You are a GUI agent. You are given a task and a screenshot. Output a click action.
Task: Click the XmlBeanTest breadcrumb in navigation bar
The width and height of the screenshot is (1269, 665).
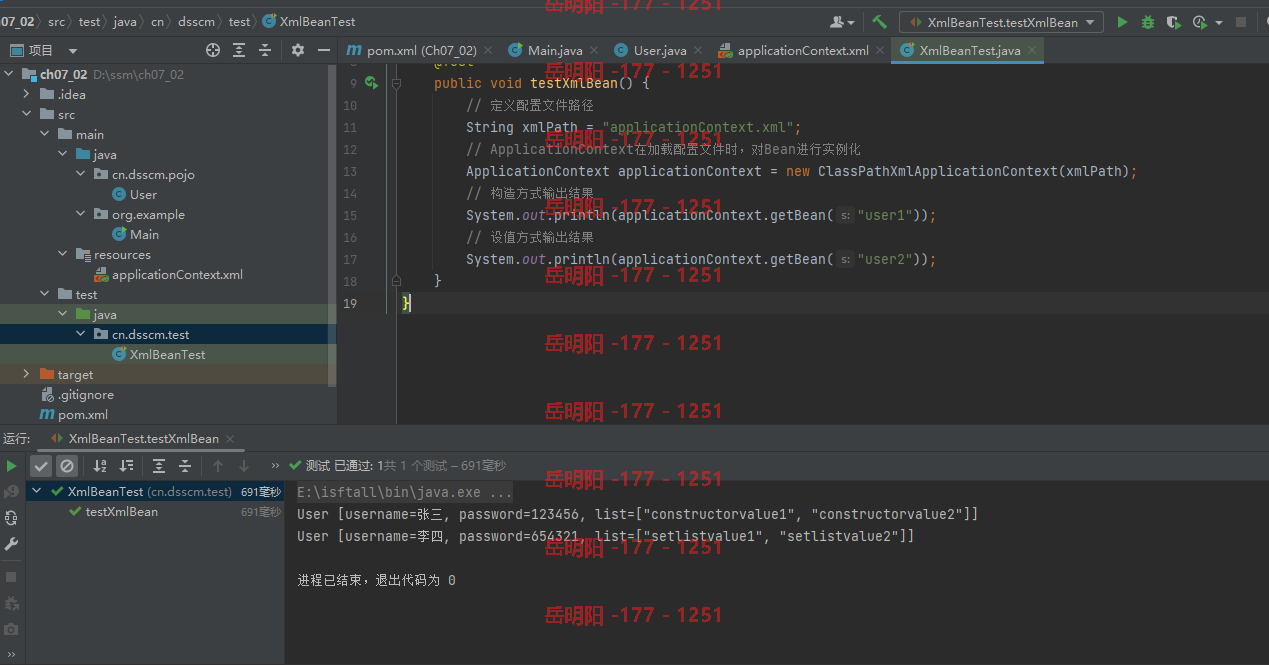point(308,21)
